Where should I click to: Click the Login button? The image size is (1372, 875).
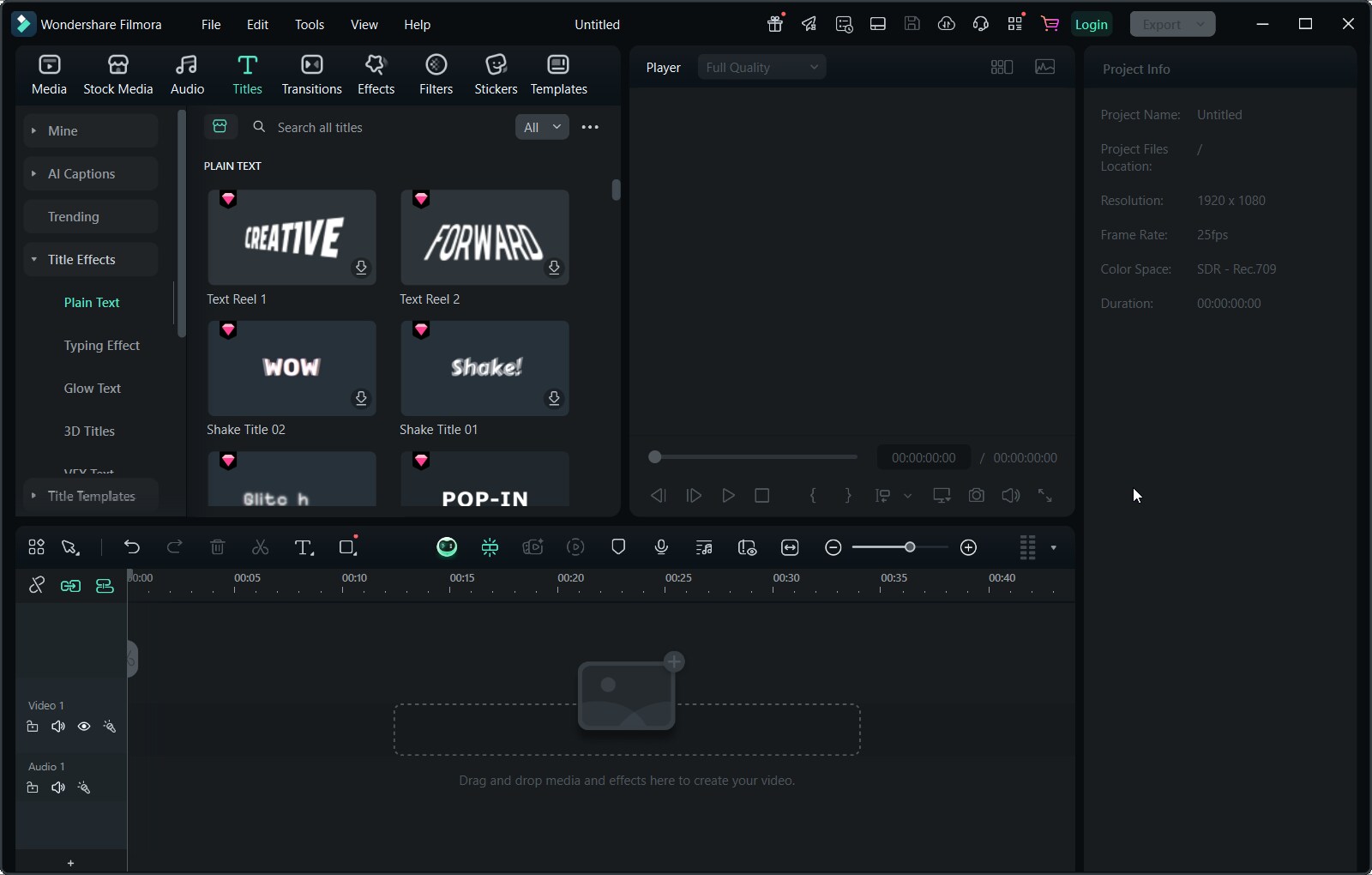pos(1092,24)
